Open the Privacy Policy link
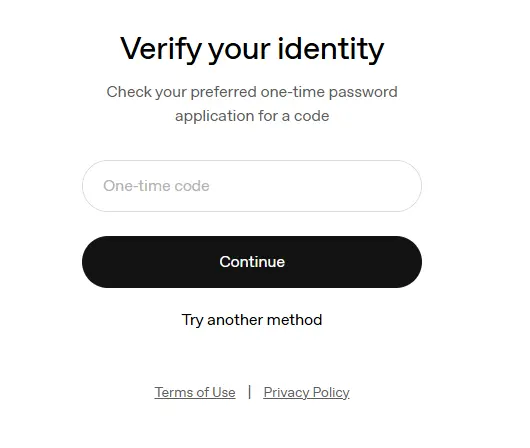 click(307, 393)
